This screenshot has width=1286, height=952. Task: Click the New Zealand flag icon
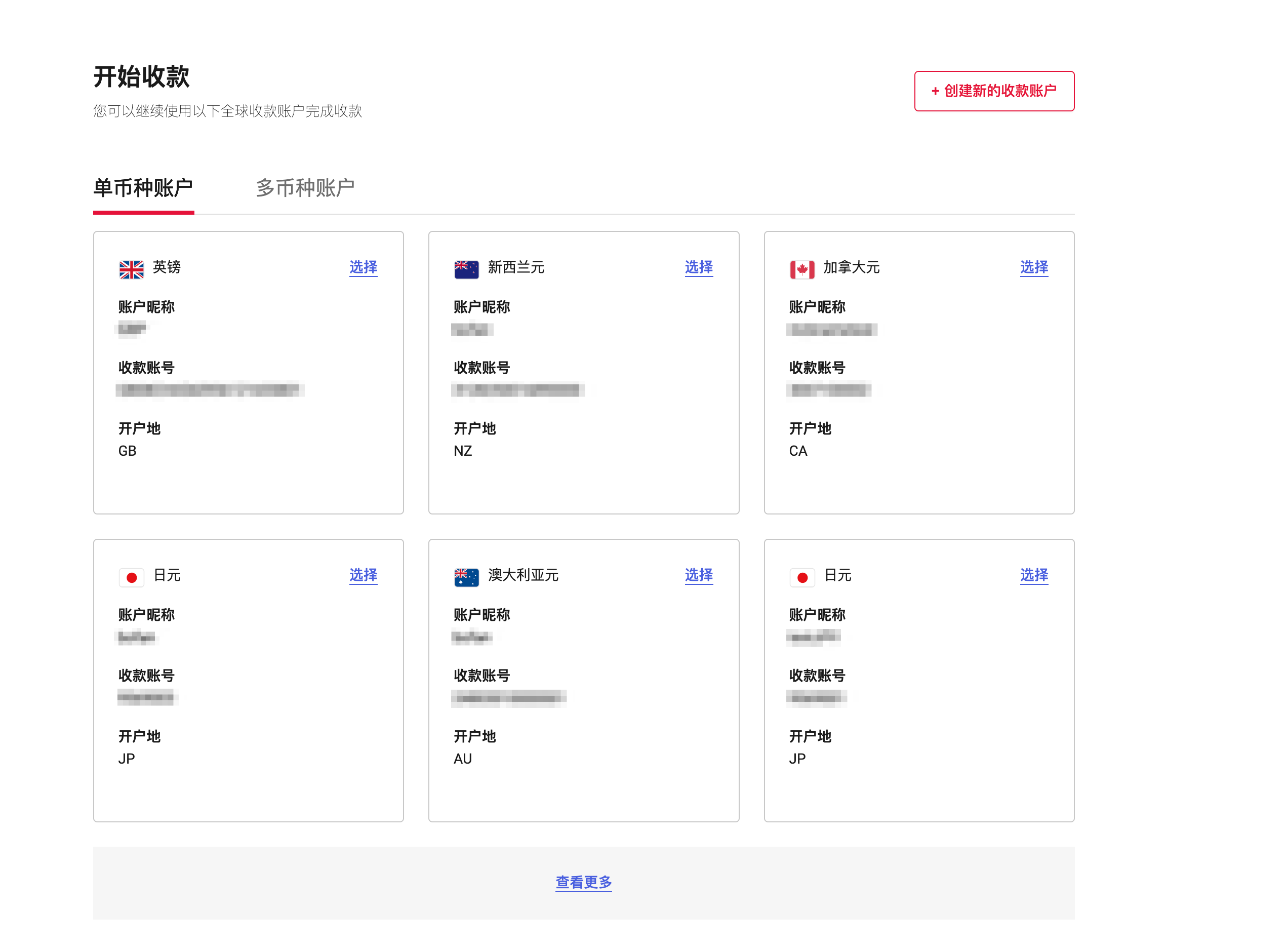click(466, 269)
